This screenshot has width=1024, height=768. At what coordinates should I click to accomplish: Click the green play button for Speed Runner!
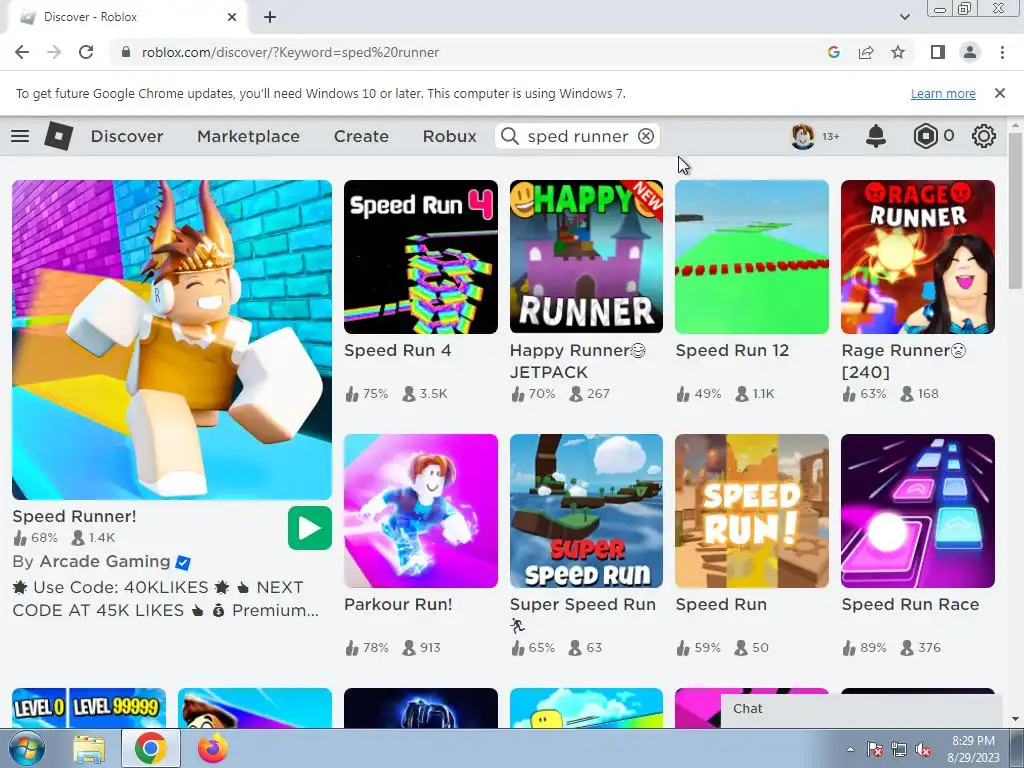pos(310,528)
